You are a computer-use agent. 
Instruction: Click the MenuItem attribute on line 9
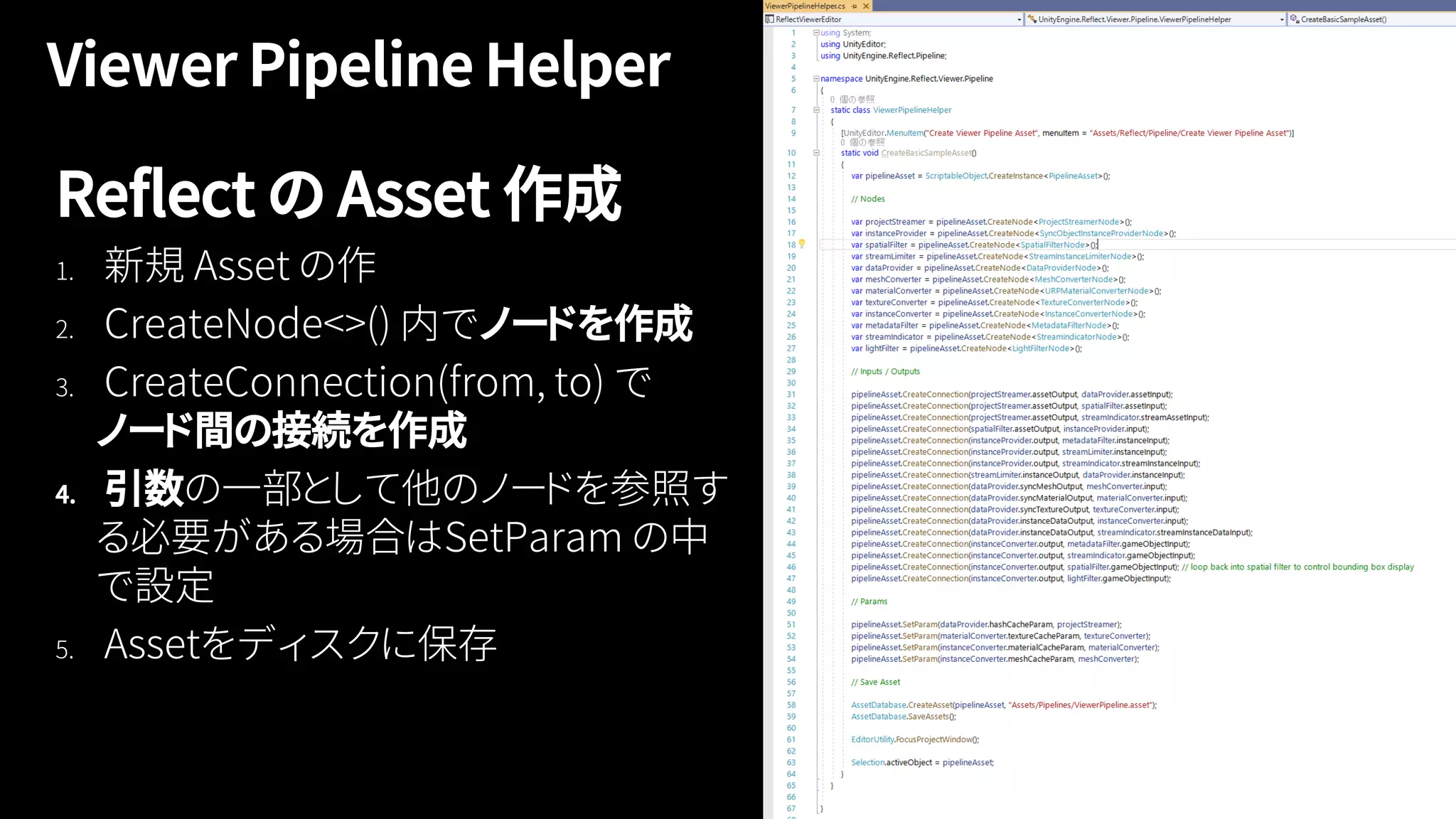[x=1067, y=133]
